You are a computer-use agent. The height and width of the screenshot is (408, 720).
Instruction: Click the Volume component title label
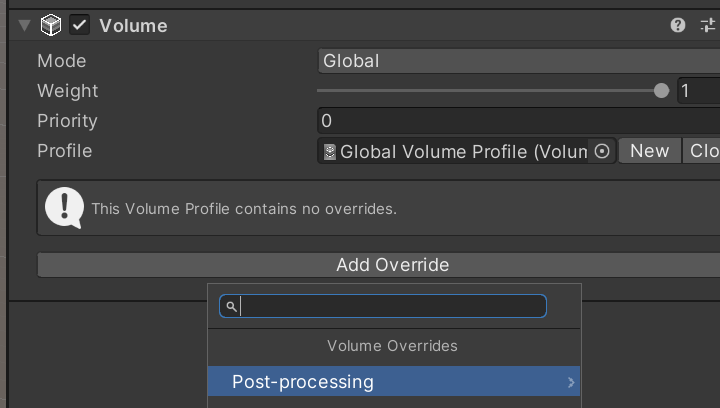click(133, 26)
